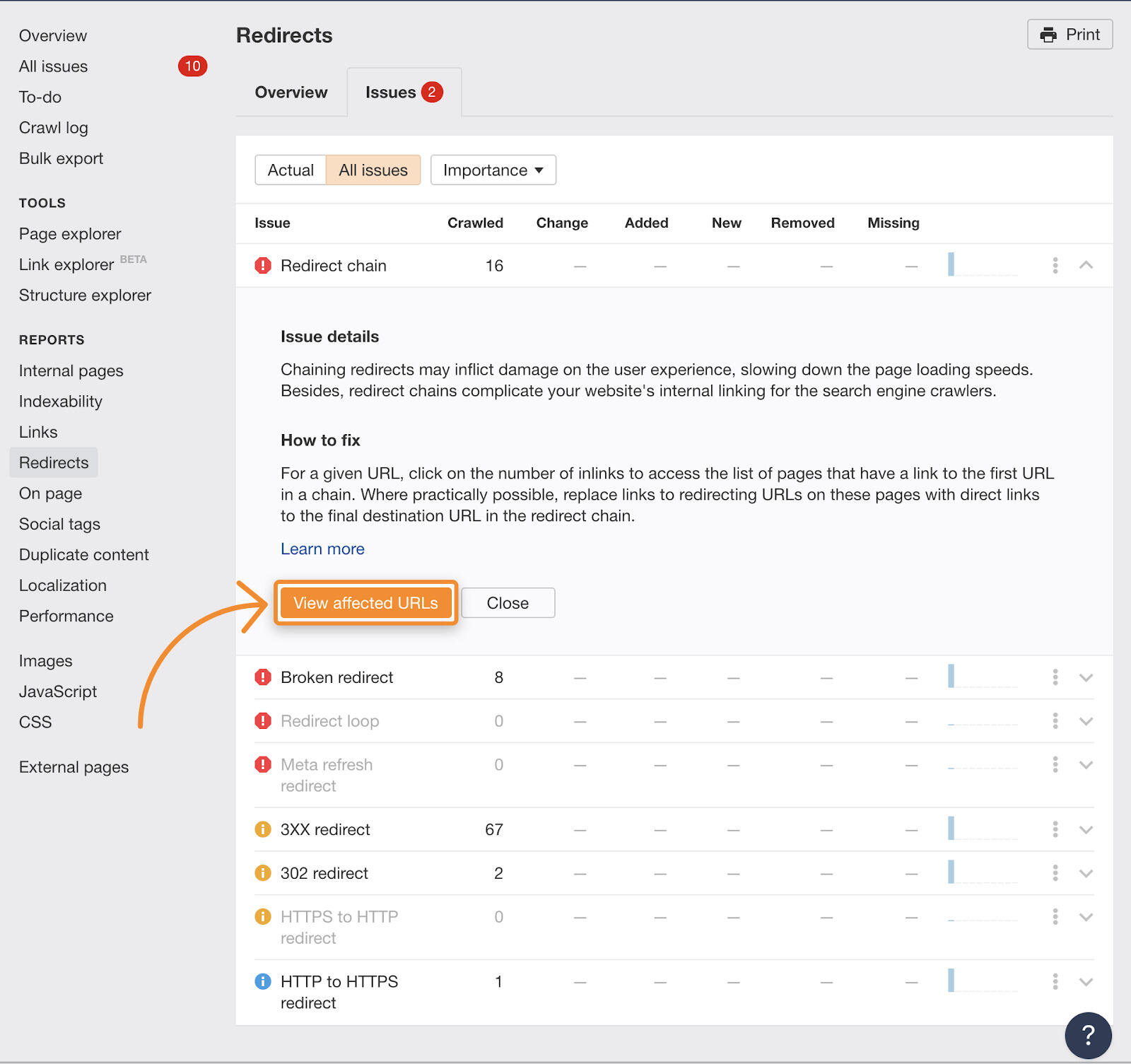The width and height of the screenshot is (1131, 1064).
Task: Open the three-dot menu for 302 redirect
Action: point(1055,873)
